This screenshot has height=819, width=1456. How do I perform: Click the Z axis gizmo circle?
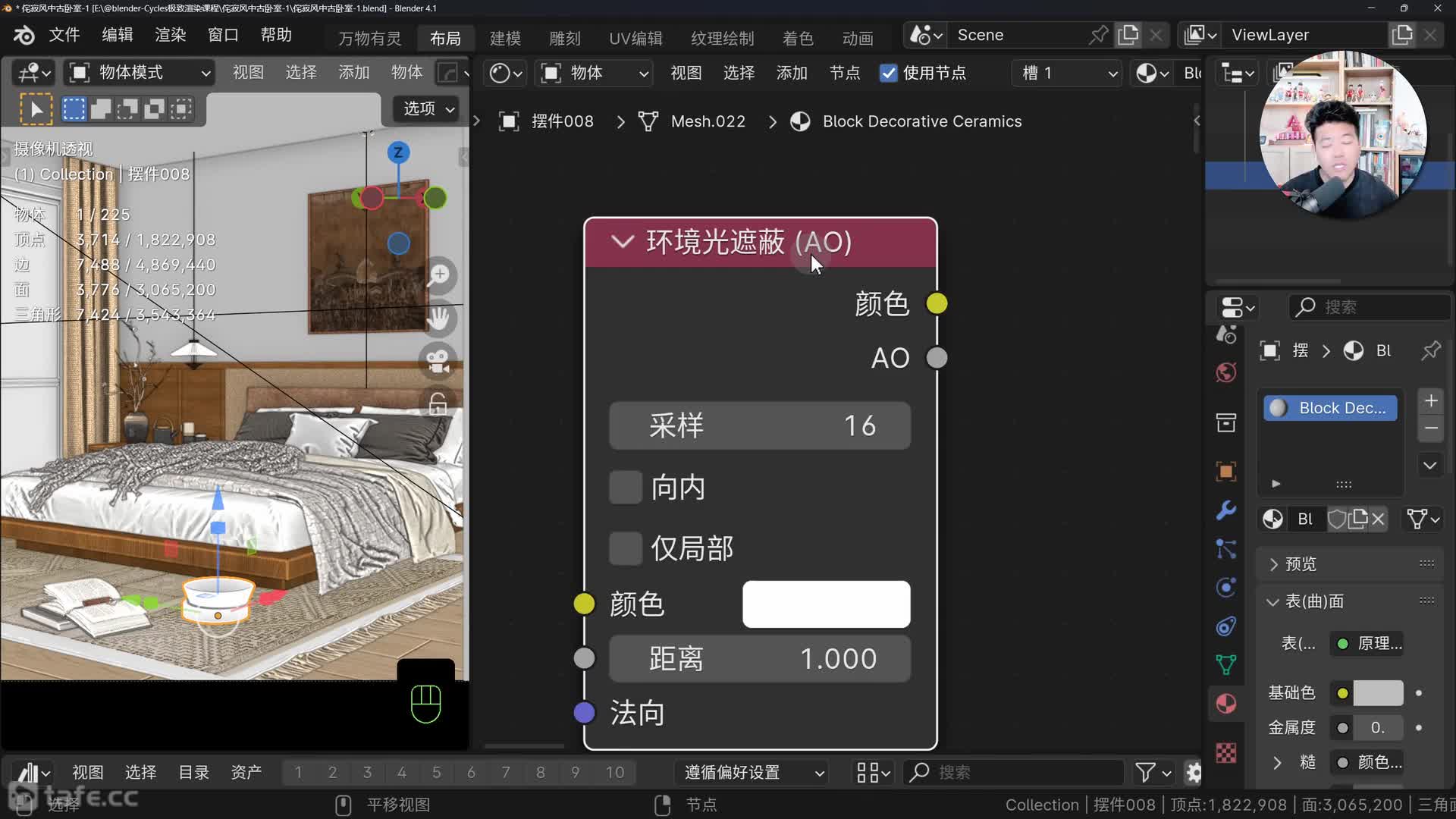[398, 152]
